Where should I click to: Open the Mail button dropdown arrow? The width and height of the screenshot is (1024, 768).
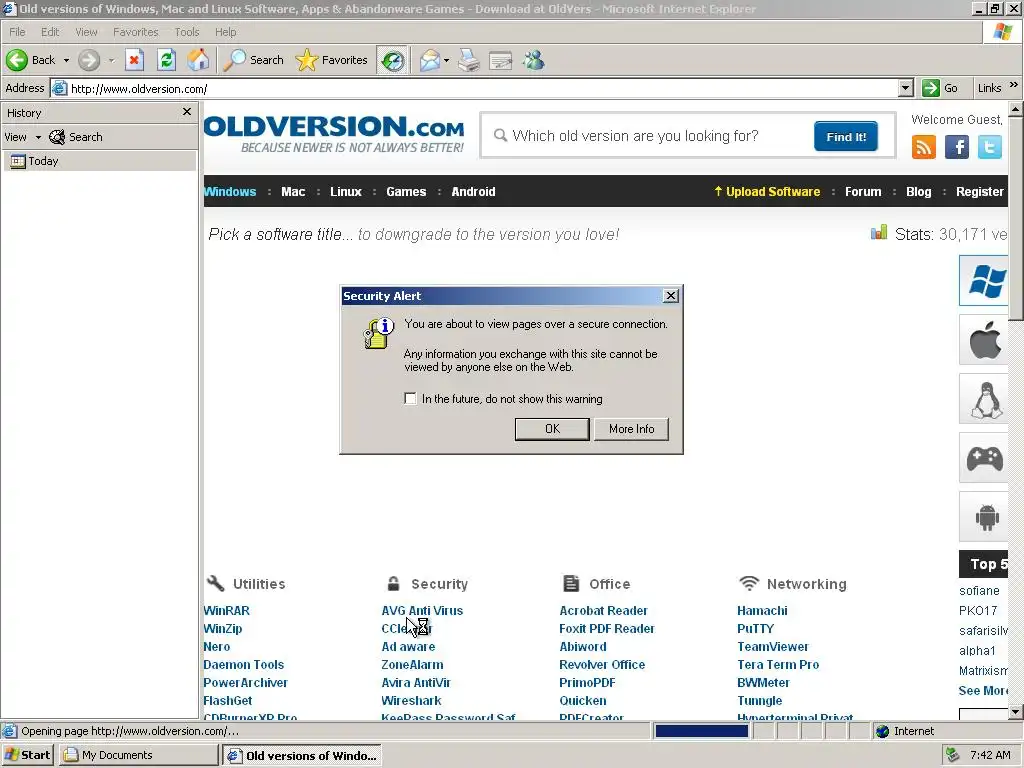[x=447, y=60]
